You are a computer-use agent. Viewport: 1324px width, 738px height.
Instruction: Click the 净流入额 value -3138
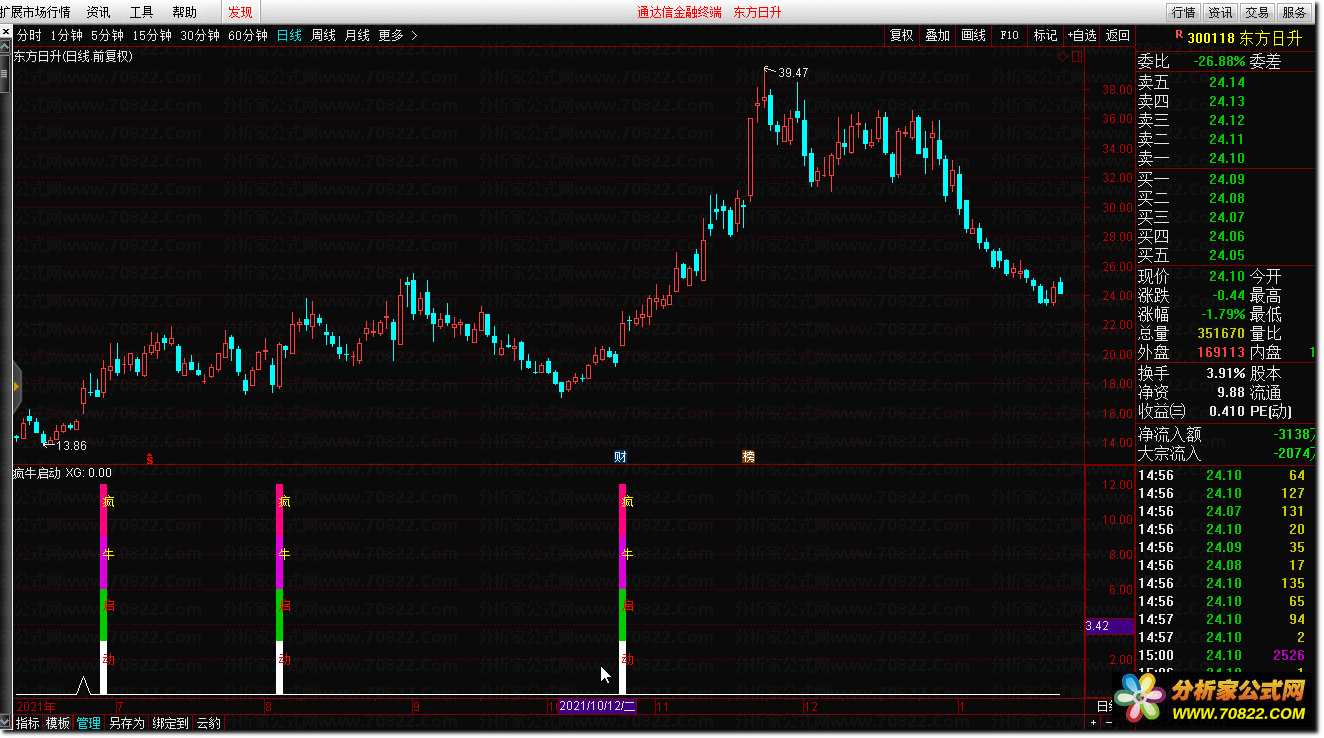1292,435
